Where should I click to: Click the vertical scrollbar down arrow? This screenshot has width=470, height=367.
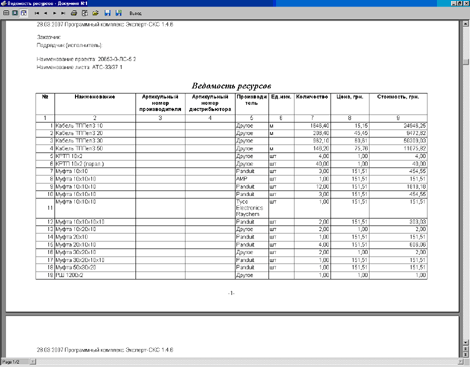(x=466, y=343)
